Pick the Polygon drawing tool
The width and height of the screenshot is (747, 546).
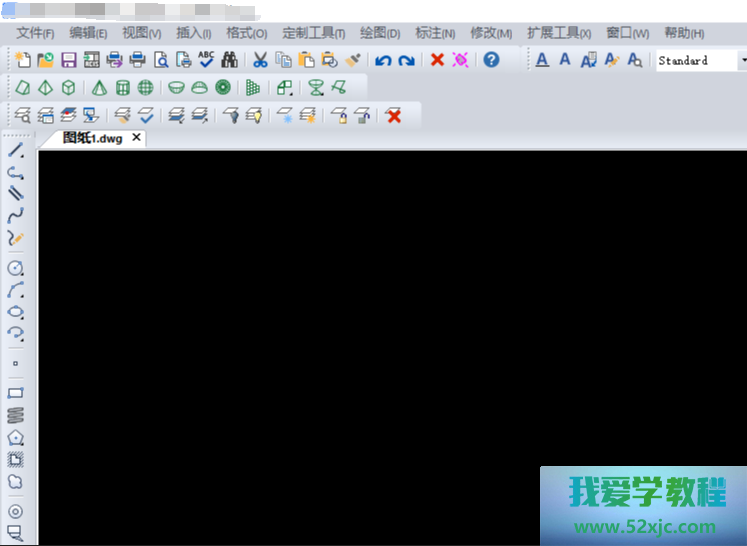pyautogui.click(x=16, y=438)
